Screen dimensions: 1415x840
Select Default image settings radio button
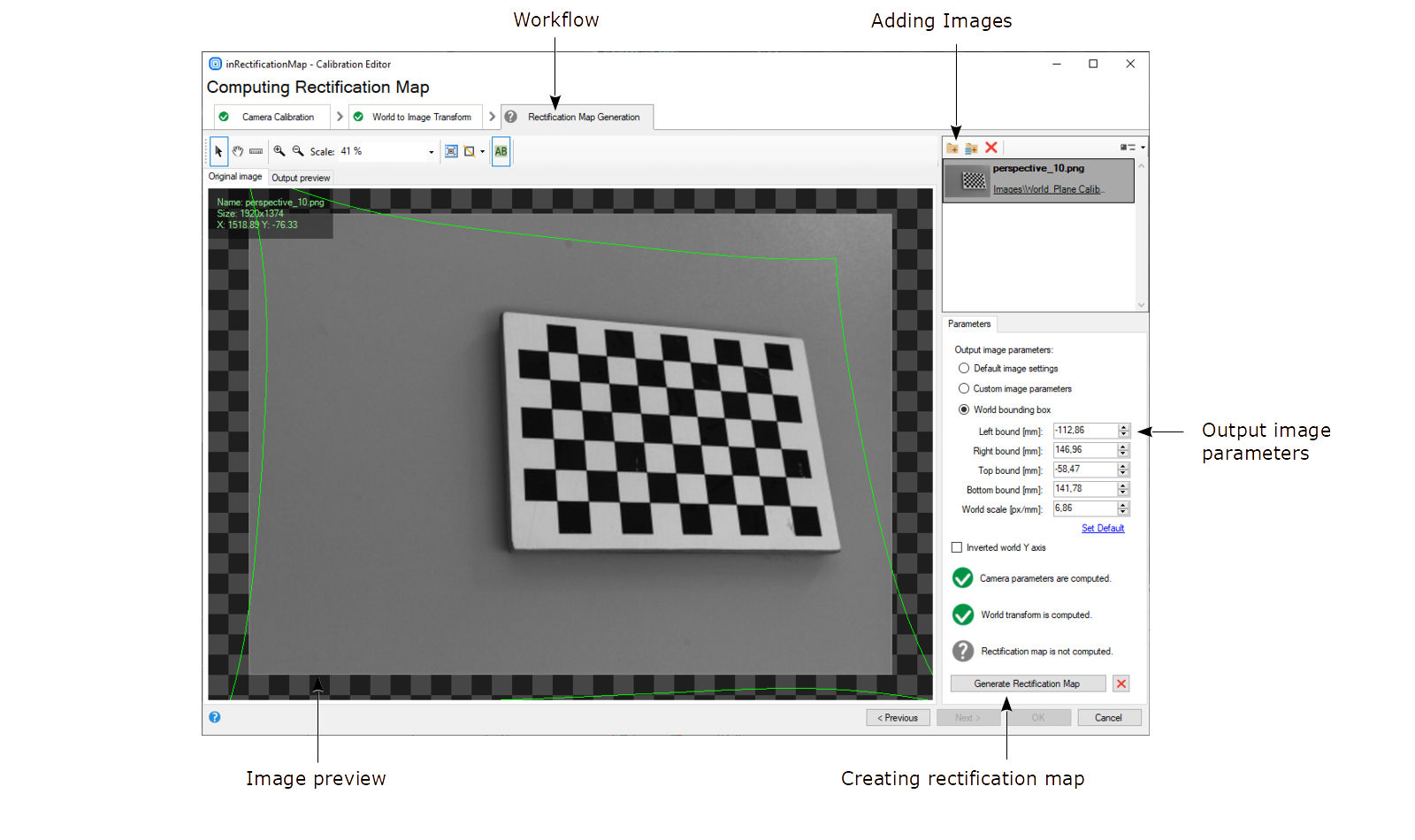point(964,369)
